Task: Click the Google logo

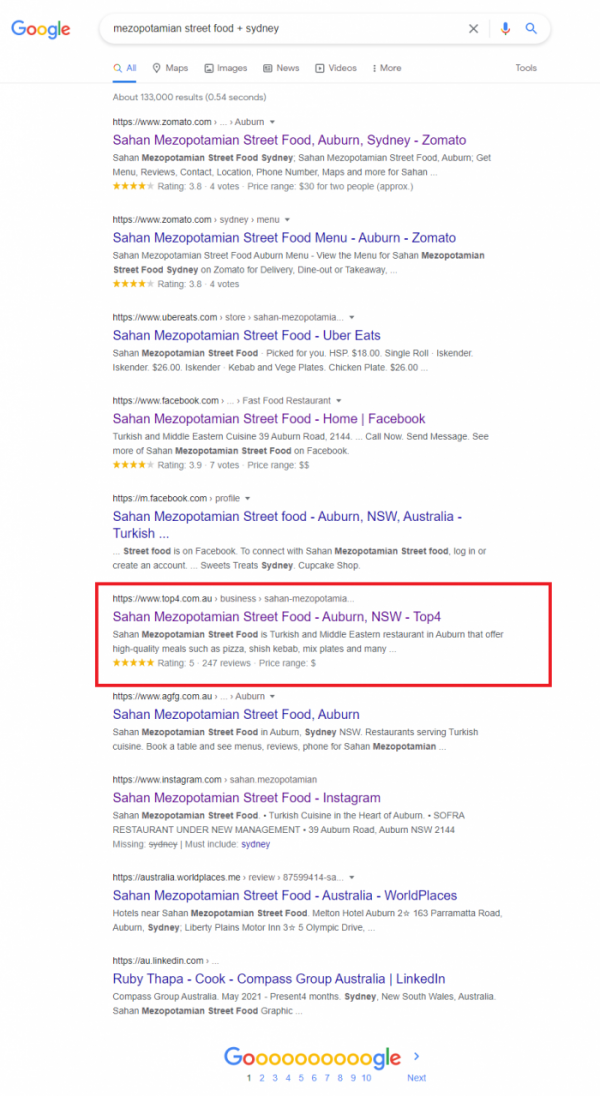Action: click(x=41, y=29)
